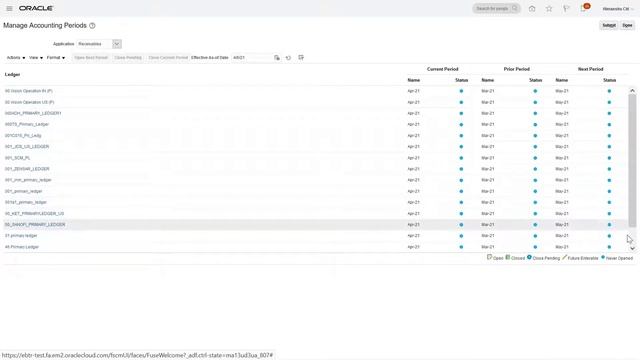The height and width of the screenshot is (360, 640).
Task: Click the search magnifier icon
Action: [x=515, y=8]
